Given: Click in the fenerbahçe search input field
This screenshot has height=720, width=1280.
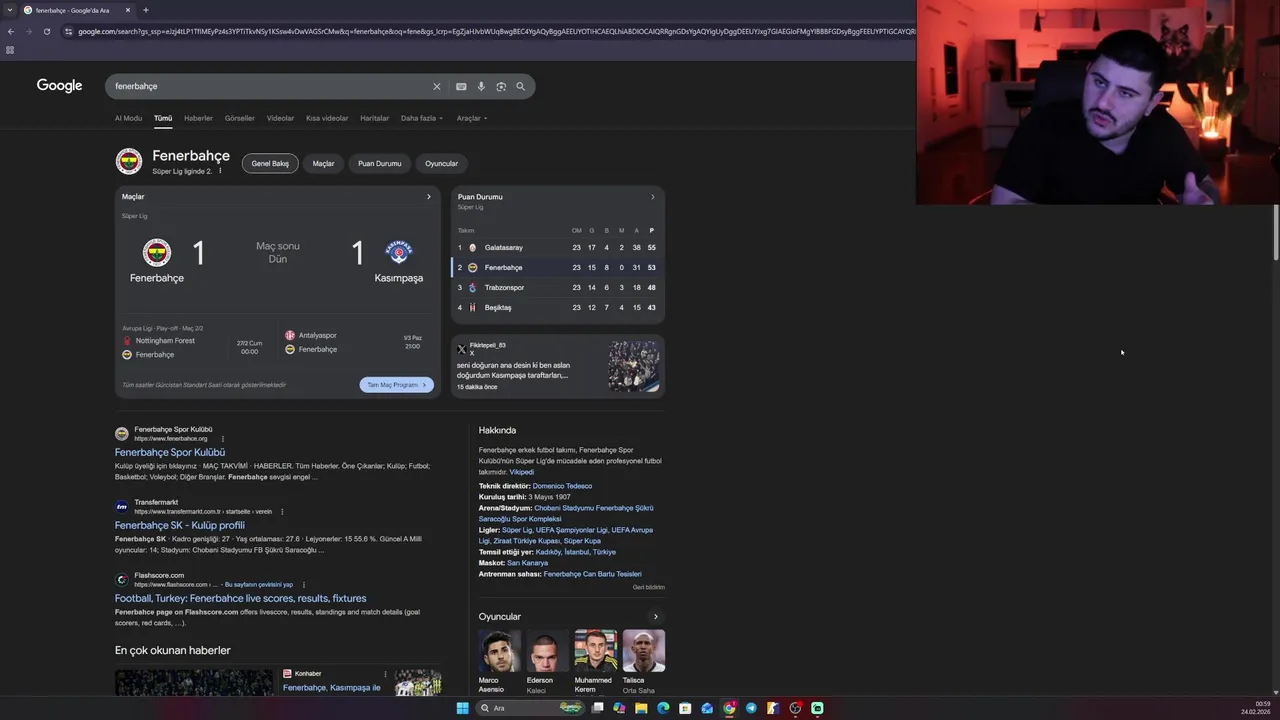Looking at the screenshot, I should pyautogui.click(x=270, y=86).
